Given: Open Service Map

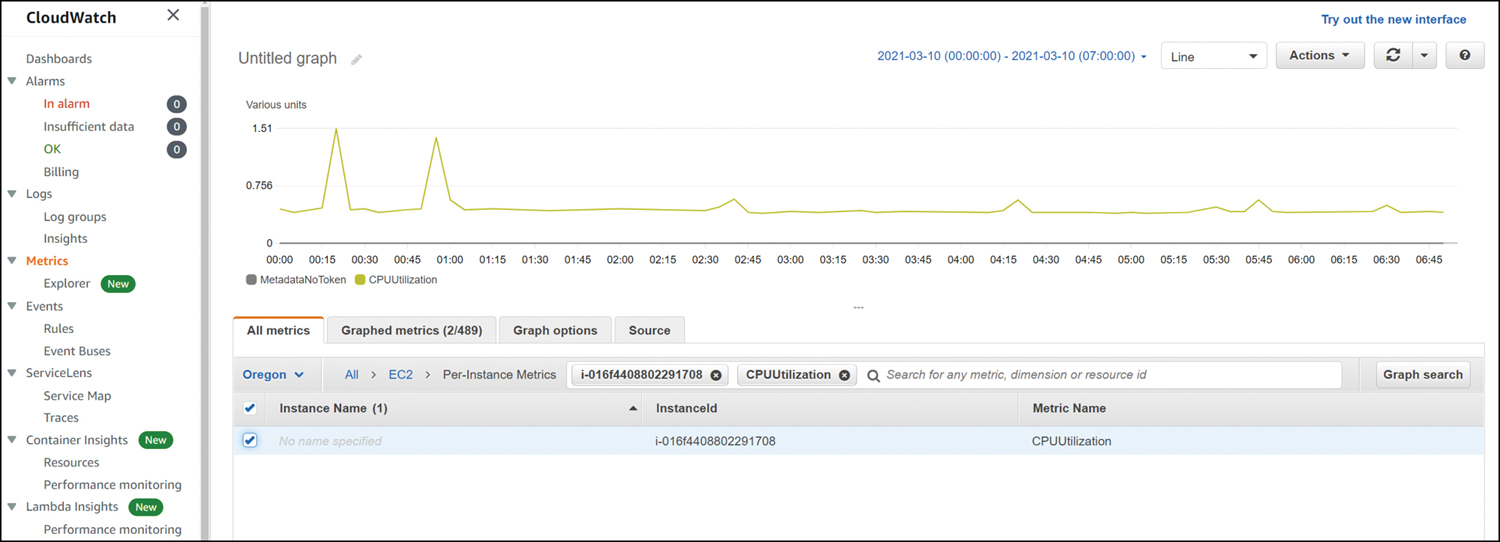Looking at the screenshot, I should coord(78,396).
